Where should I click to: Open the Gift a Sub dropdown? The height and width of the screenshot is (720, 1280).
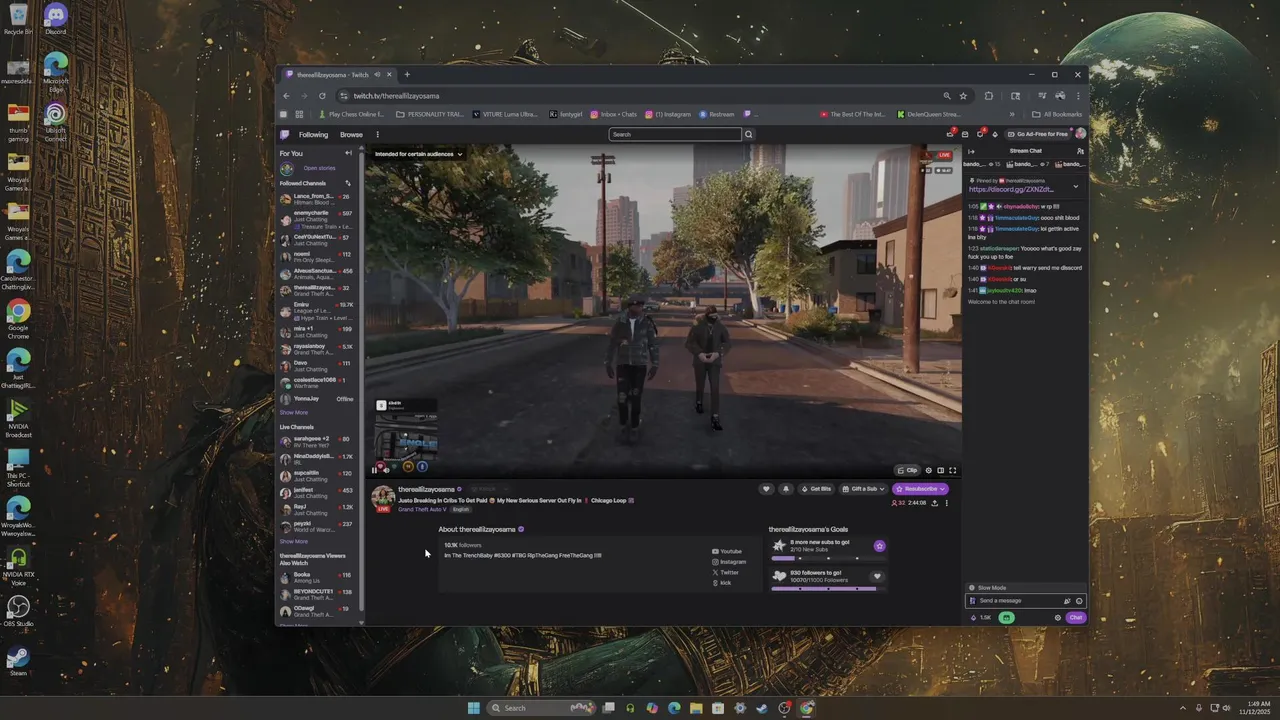pyautogui.click(x=864, y=489)
